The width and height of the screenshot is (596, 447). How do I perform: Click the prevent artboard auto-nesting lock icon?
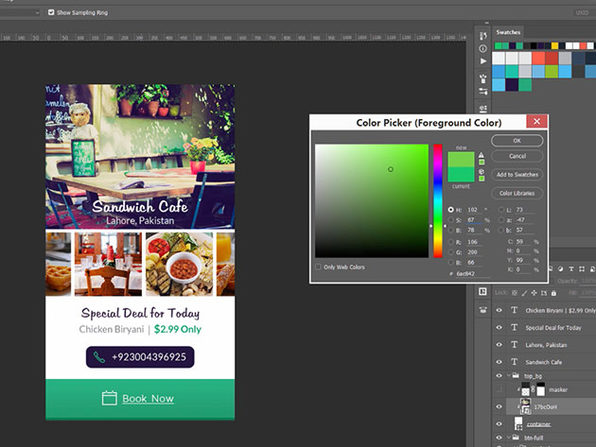tap(544, 293)
